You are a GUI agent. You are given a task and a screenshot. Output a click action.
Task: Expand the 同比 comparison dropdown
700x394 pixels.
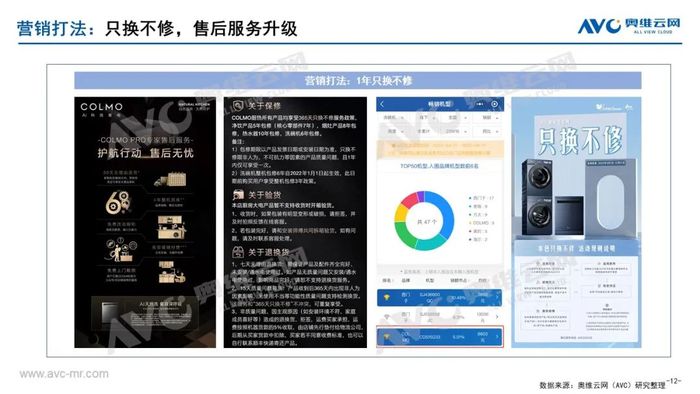490,131
